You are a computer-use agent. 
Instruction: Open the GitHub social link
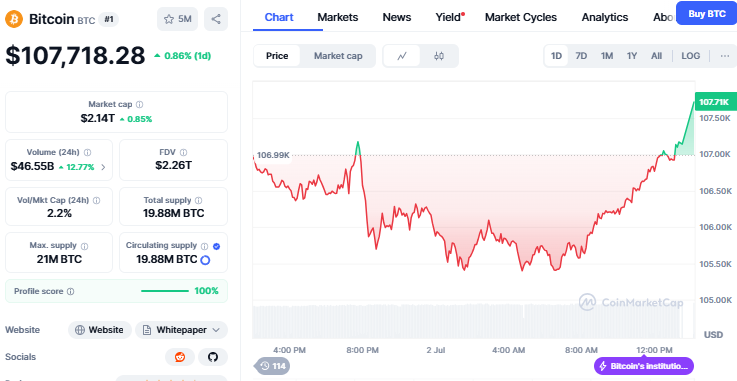213,357
